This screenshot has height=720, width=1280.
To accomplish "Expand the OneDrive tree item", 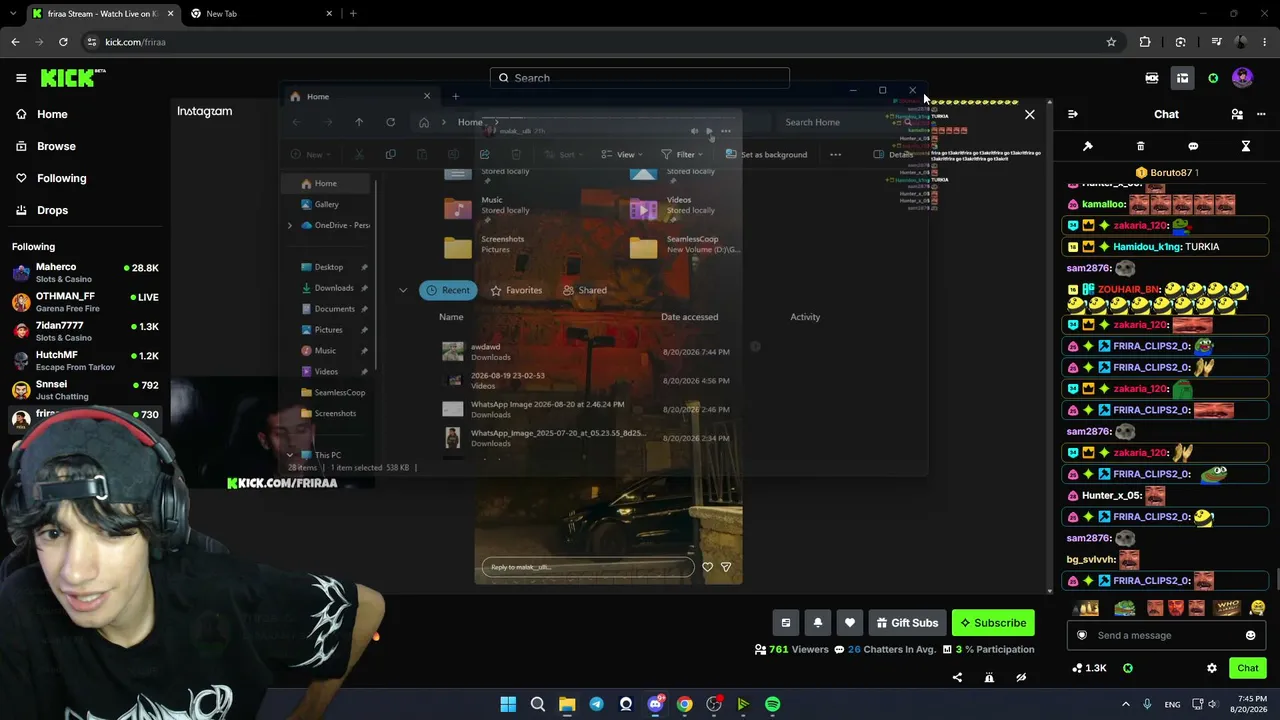I will pyautogui.click(x=290, y=225).
